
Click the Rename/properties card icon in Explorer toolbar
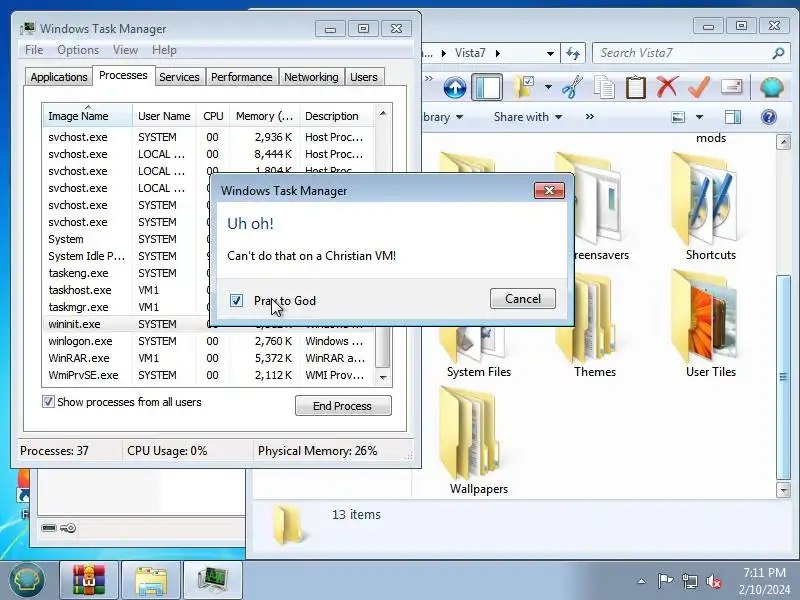pyautogui.click(x=731, y=87)
